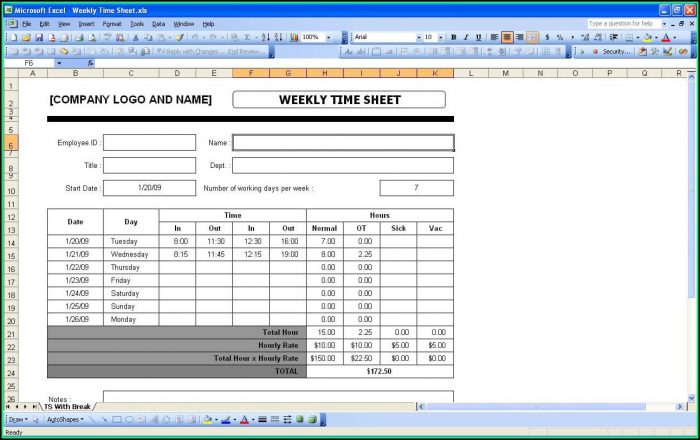Viewport: 700px width, 440px height.
Task: Create a new blank workbook
Action: click(14, 37)
